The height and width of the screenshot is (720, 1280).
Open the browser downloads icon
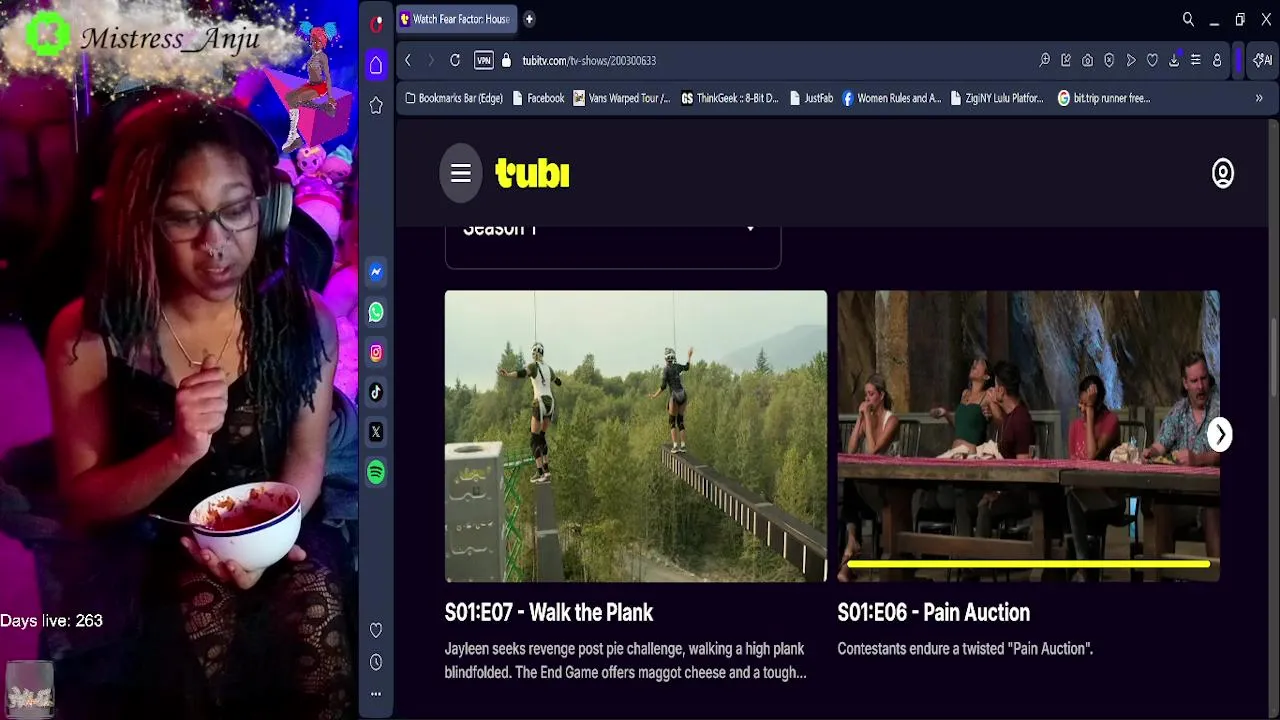(x=1174, y=60)
